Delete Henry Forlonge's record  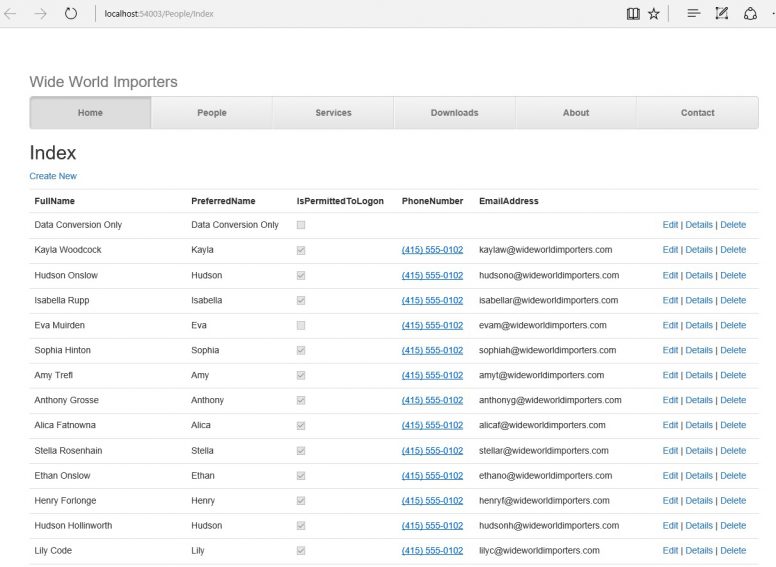tap(733, 501)
